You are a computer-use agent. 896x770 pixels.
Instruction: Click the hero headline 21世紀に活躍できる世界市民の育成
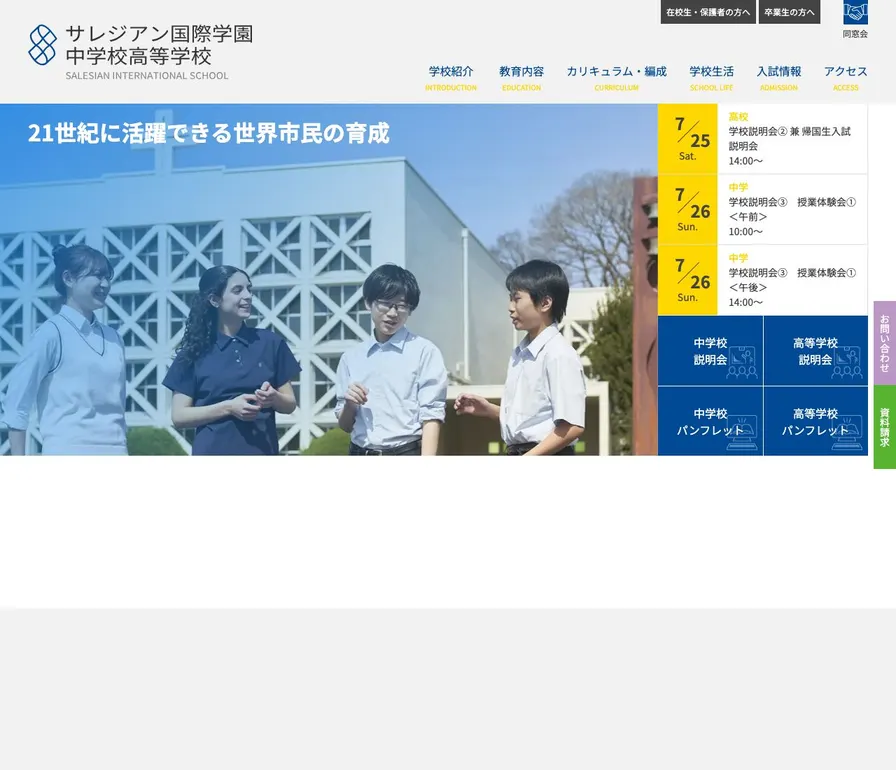209,133
